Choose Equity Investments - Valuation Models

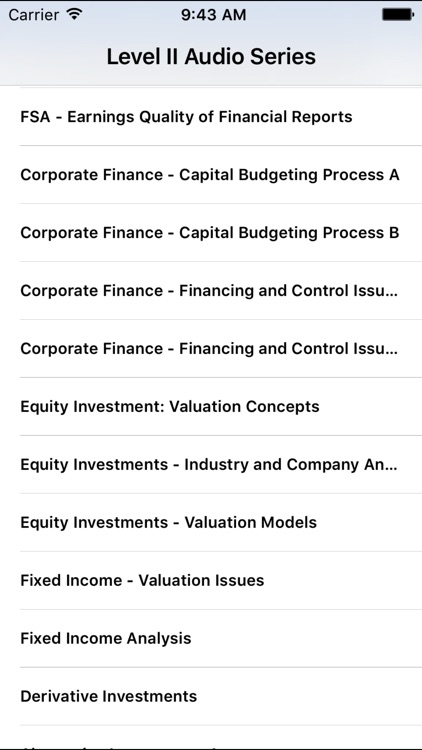pyautogui.click(x=211, y=522)
